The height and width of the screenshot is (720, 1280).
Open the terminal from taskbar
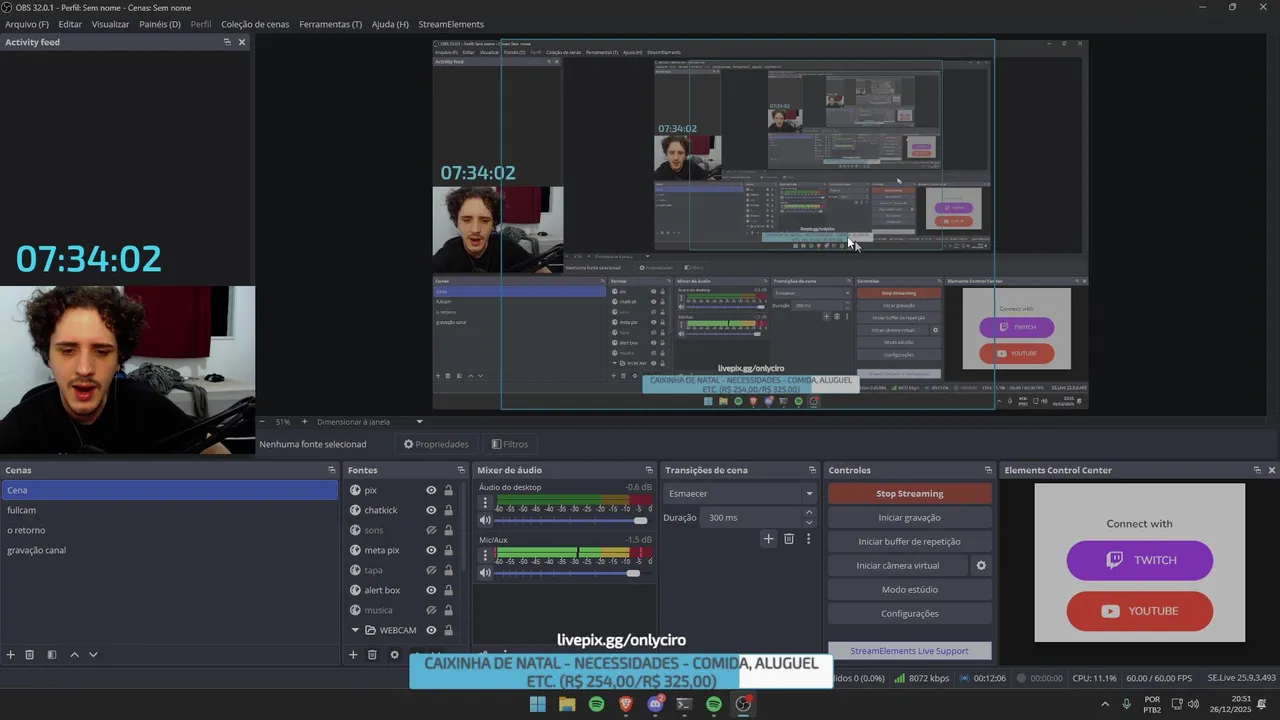(684, 704)
